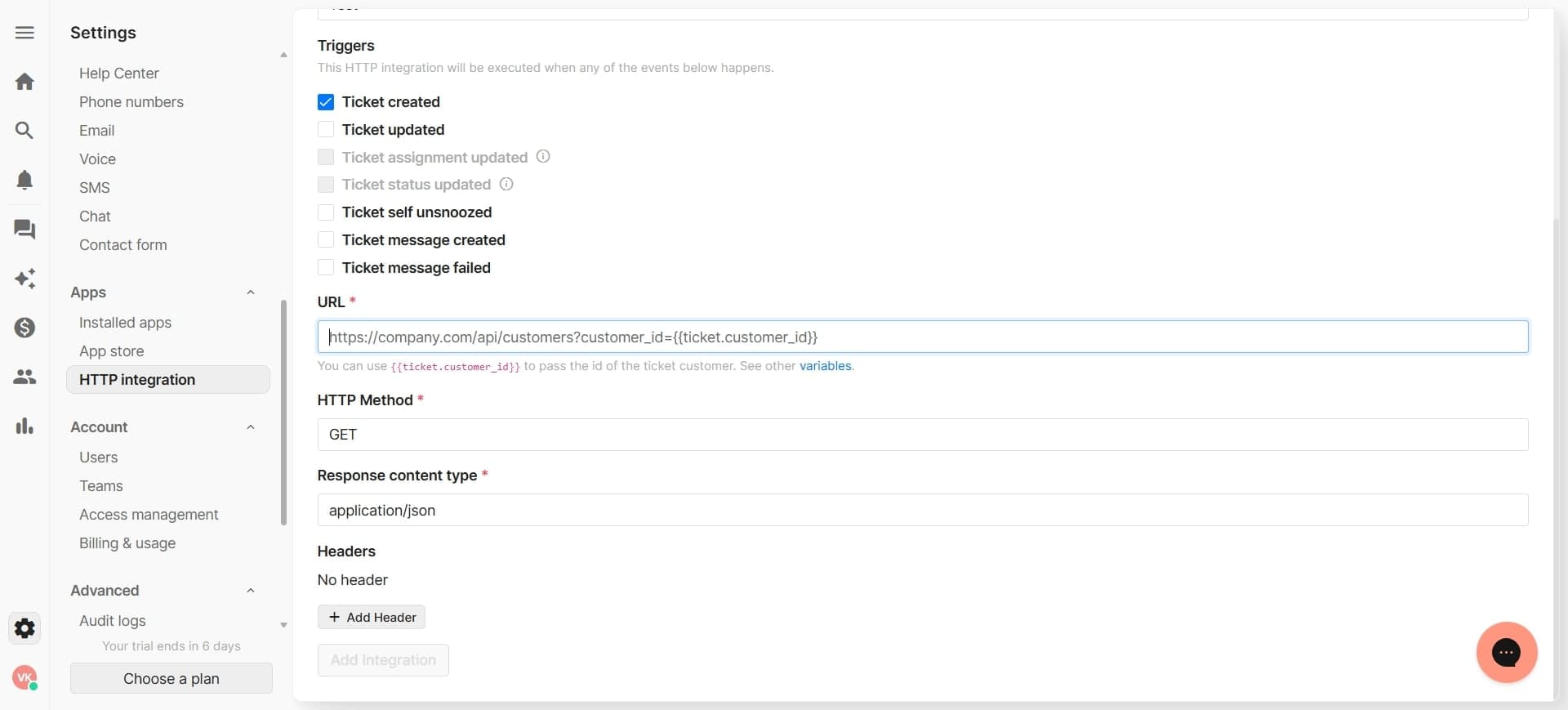Select the AI sparkles icon
1568x710 pixels.
24,279
